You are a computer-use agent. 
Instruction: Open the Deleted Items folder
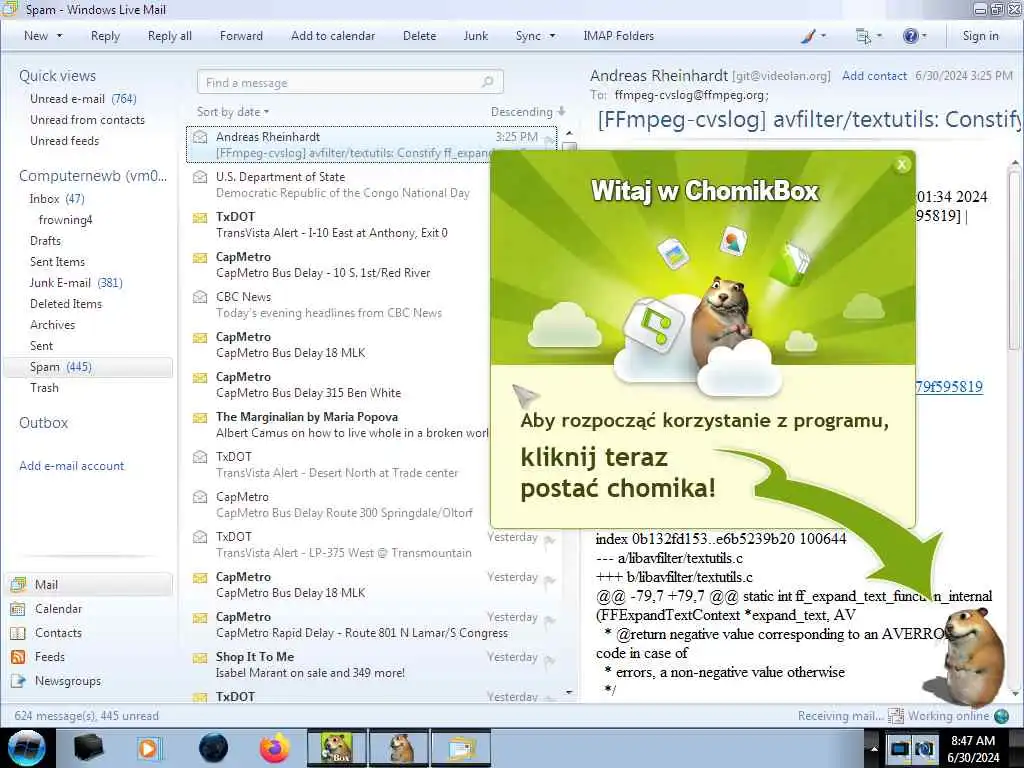[66, 304]
